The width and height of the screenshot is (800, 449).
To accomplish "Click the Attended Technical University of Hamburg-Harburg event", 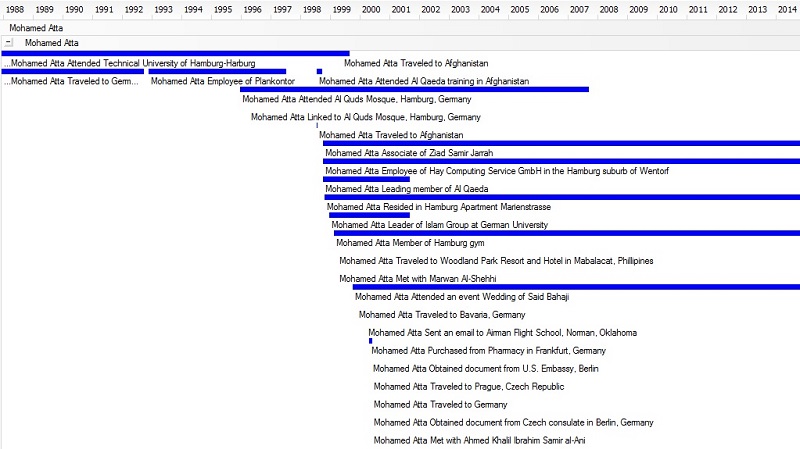I will click(130, 63).
